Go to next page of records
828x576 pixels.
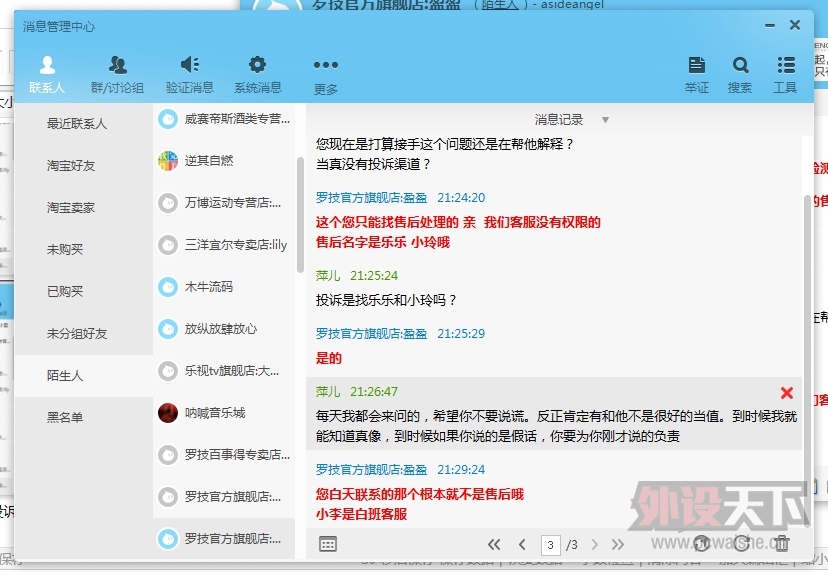click(x=595, y=545)
